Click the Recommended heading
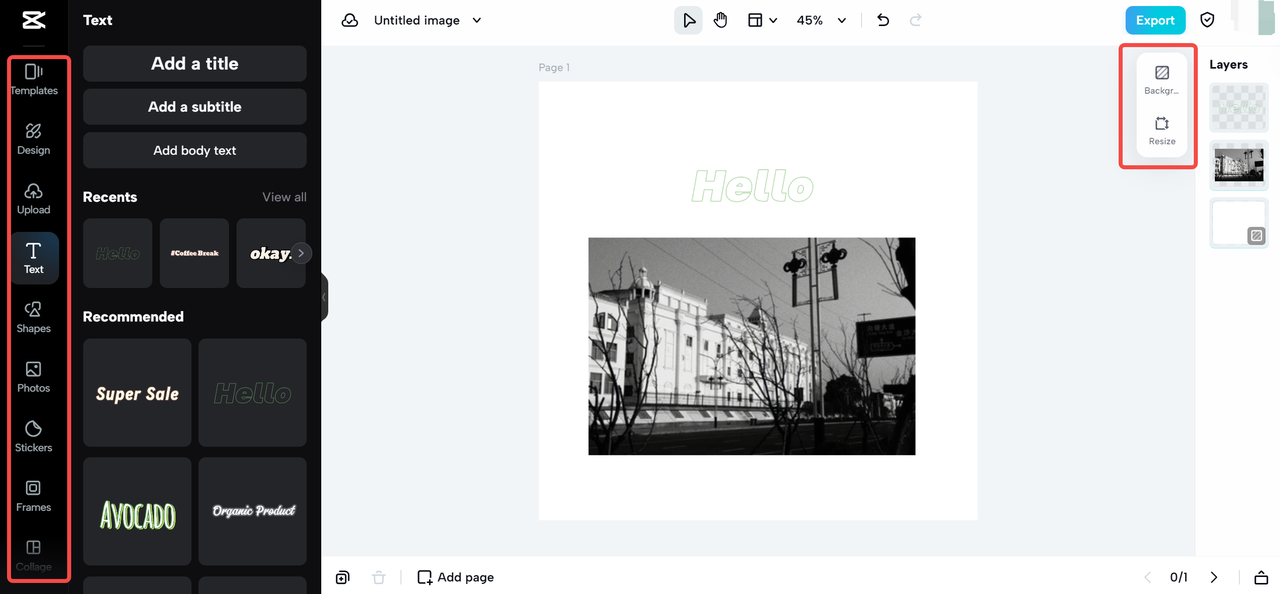This screenshot has height=594, width=1280. (x=133, y=316)
